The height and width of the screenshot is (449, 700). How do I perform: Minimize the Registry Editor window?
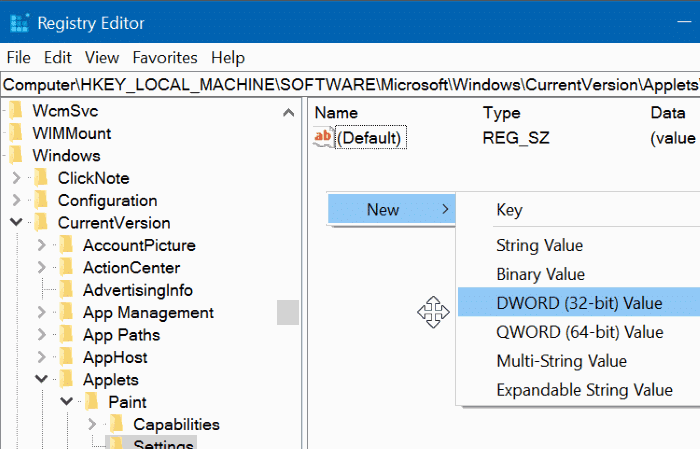click(x=684, y=21)
